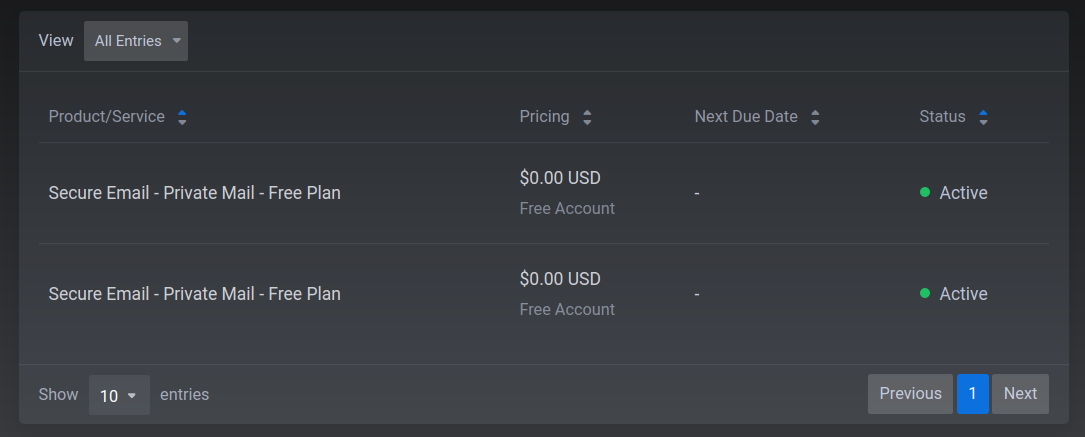Click the Status column sort arrows icon

pos(983,118)
